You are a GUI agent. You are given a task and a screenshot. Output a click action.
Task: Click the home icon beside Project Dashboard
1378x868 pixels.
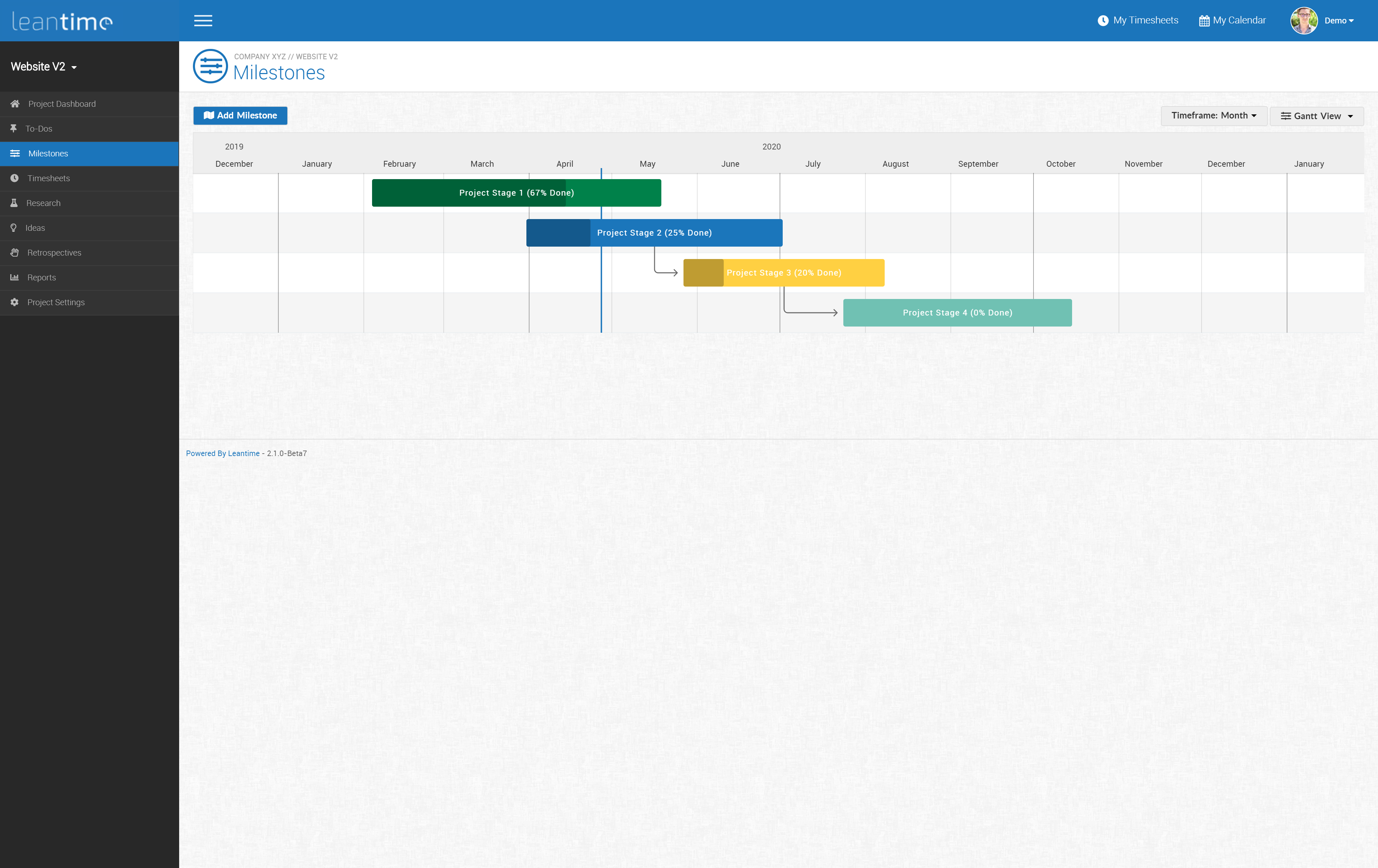[15, 104]
